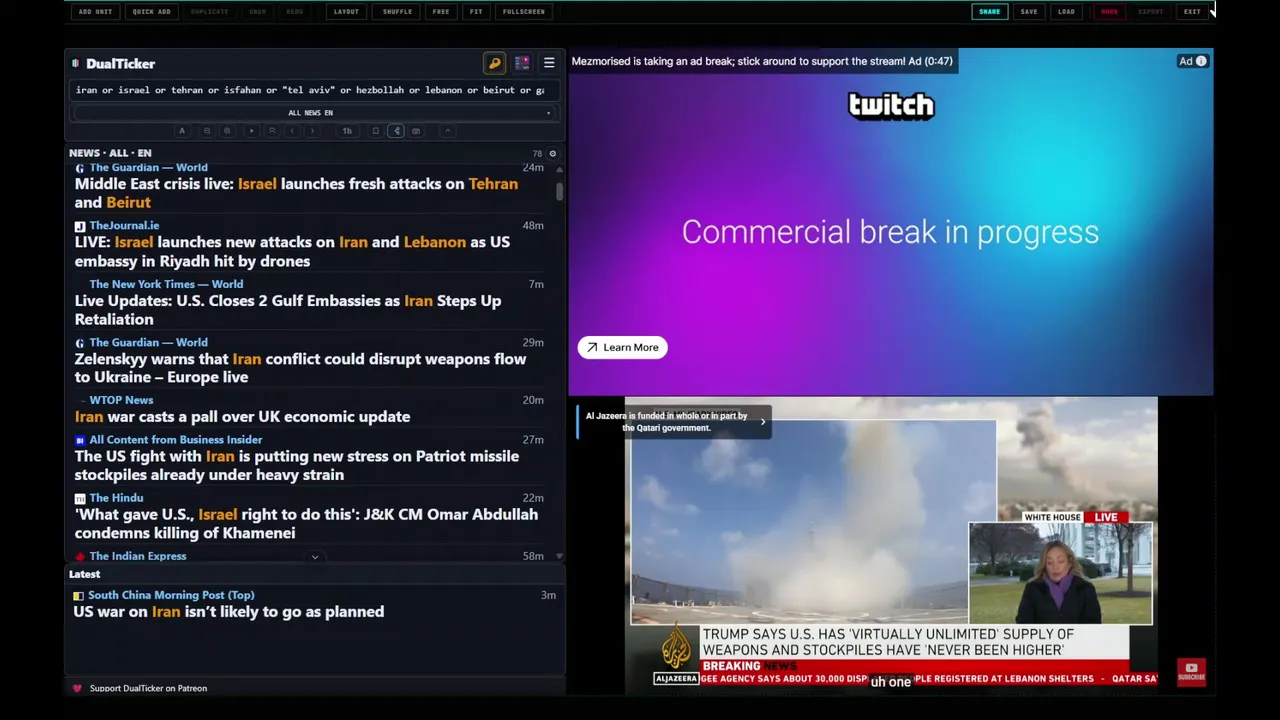The image size is (1280, 720).
Task: Click the scroll-down arrow of news list
Action: [x=559, y=556]
